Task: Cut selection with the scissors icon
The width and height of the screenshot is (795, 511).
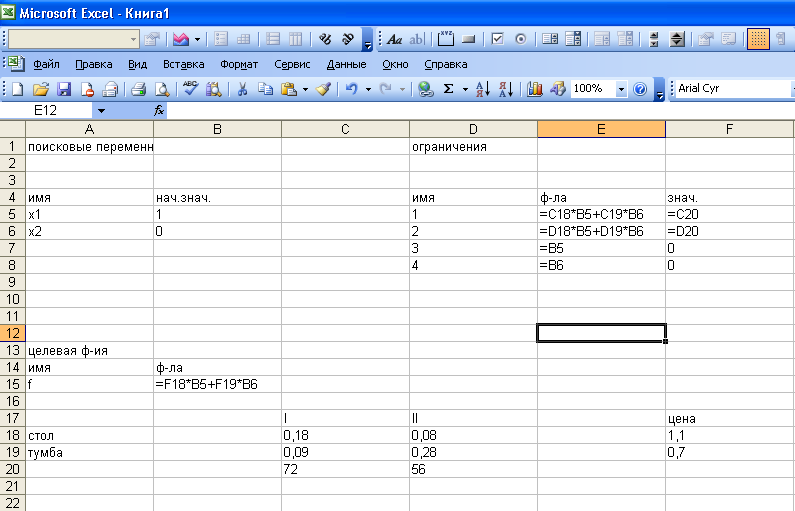Action: [242, 89]
